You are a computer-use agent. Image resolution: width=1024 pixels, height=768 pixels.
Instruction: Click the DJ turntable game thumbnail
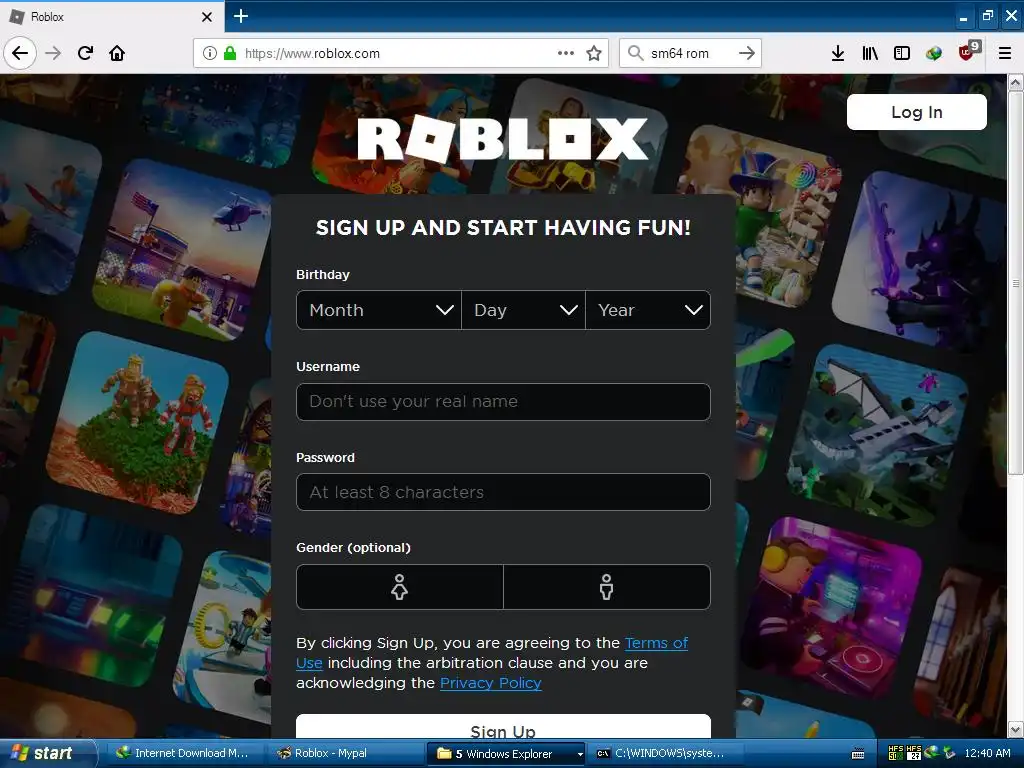(833, 607)
